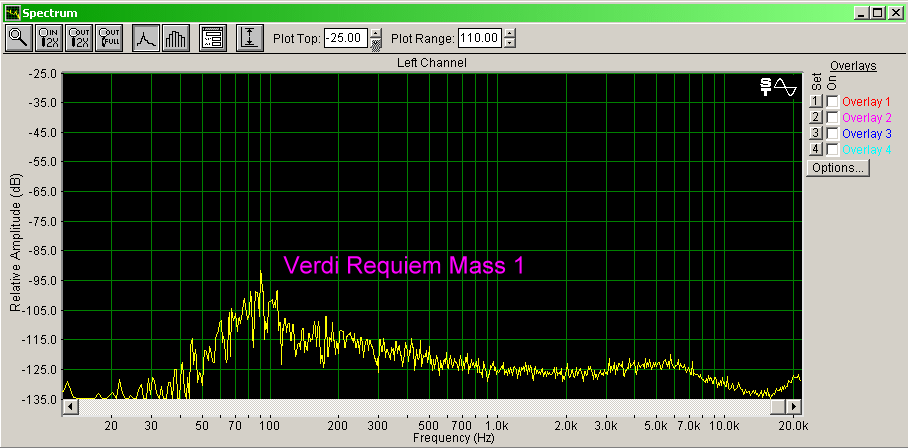This screenshot has height=448, width=908.
Task: Click the Overlay 1 red label
Action: 866,102
